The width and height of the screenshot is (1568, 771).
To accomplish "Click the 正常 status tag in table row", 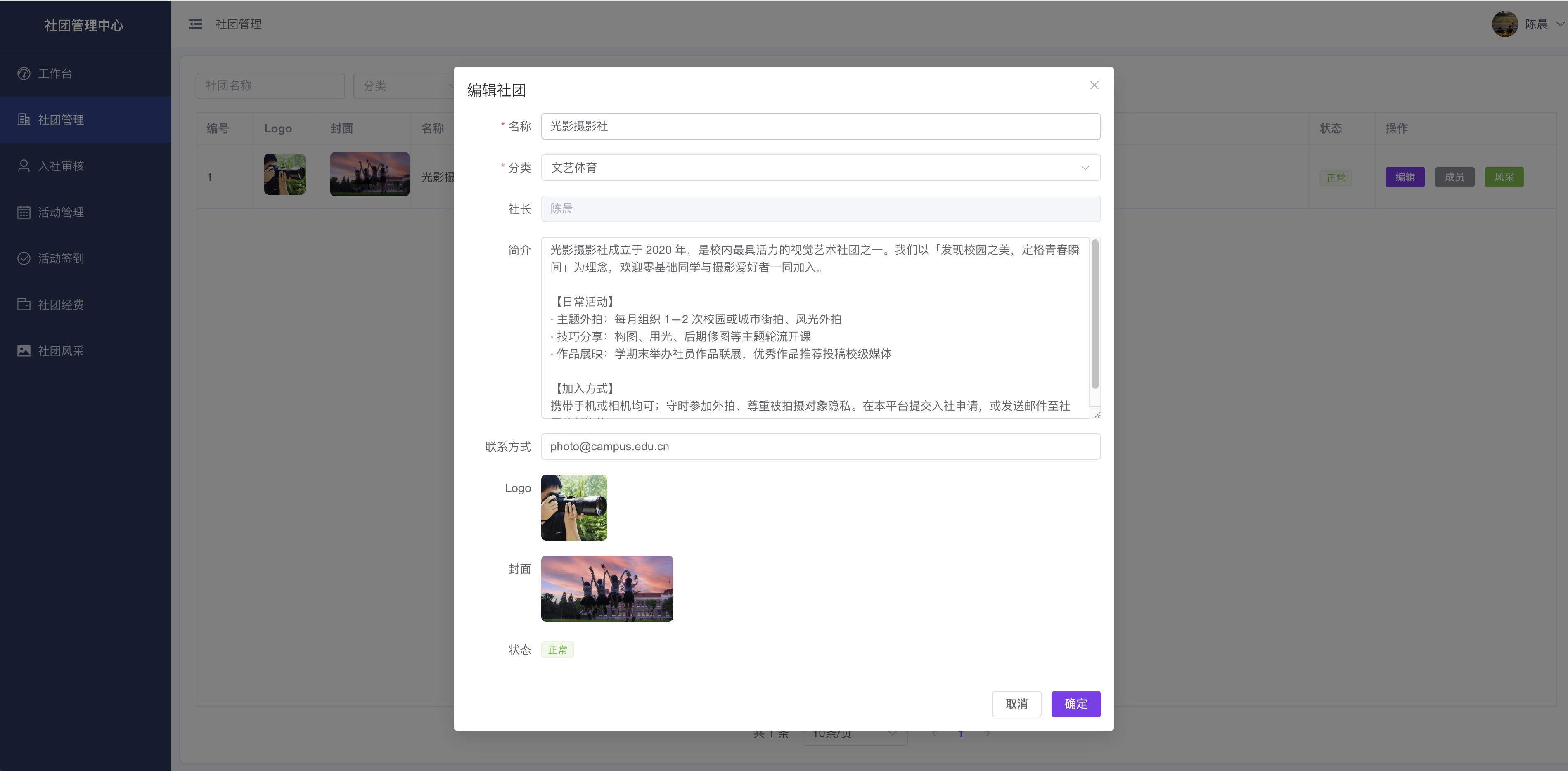I will point(1336,178).
